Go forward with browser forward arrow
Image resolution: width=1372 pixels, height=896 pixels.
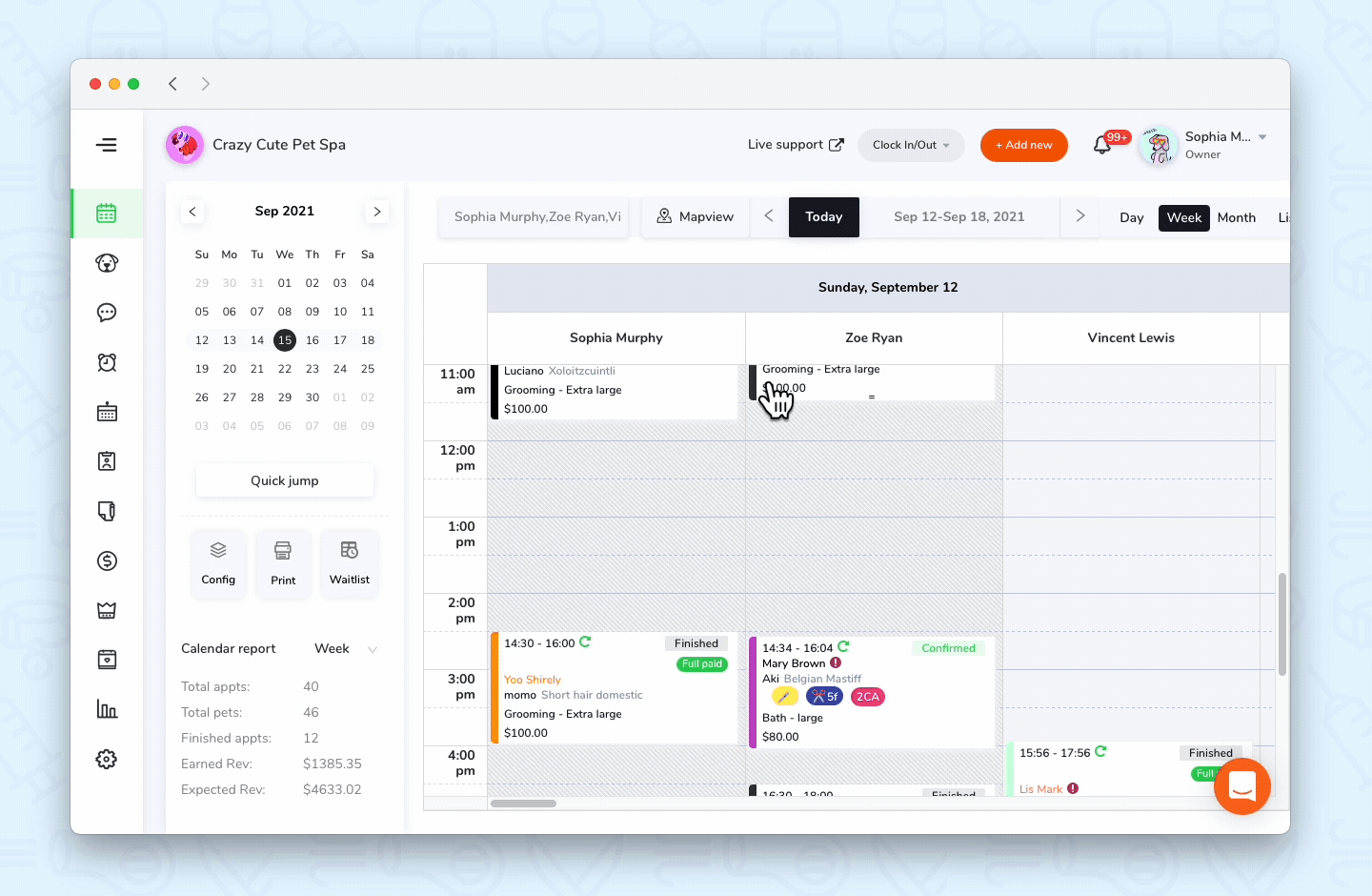206,84
